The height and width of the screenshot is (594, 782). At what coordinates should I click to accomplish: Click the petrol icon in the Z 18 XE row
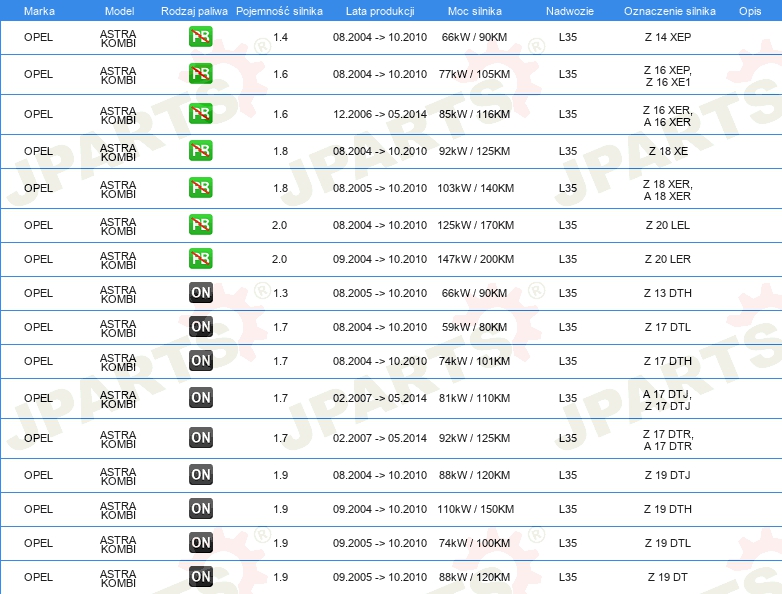[200, 151]
